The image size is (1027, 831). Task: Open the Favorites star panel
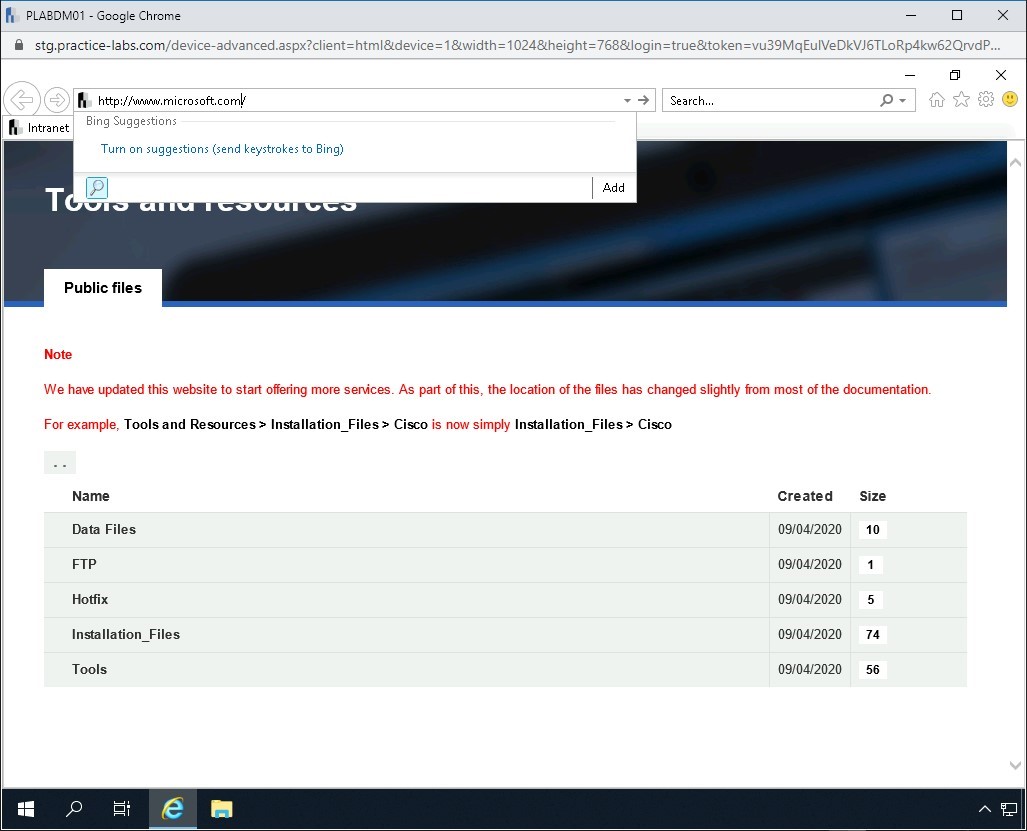click(960, 99)
